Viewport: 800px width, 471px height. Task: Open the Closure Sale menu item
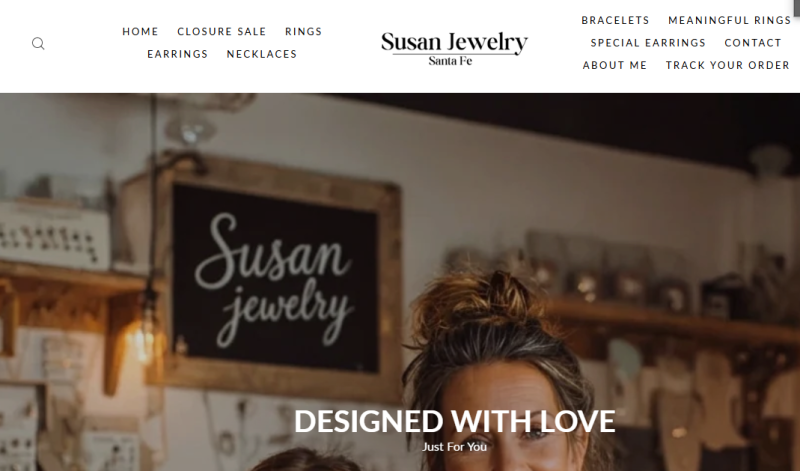[221, 32]
